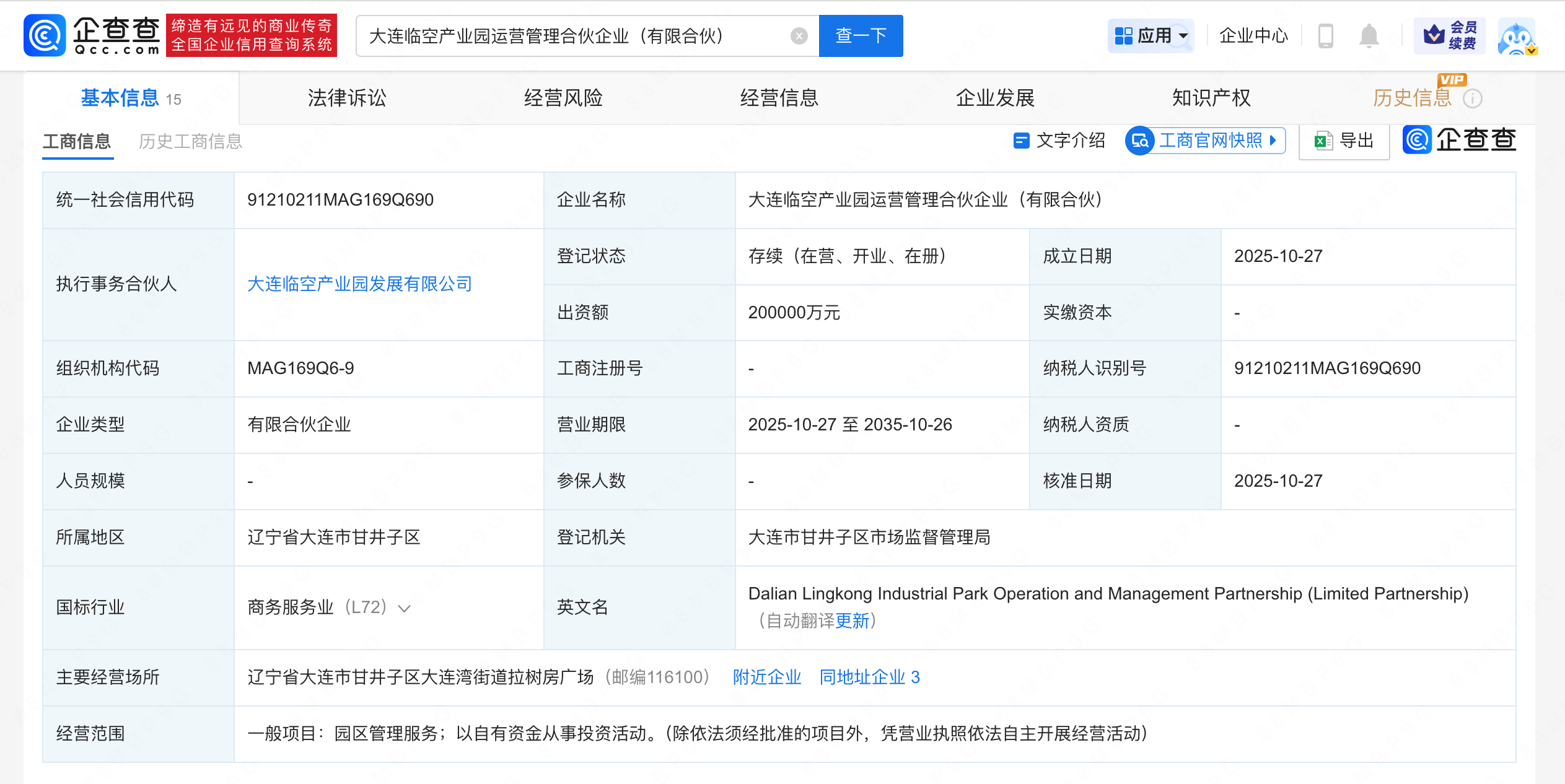Open the 历史工商信息 sub-tab
The width and height of the screenshot is (1565, 784).
click(x=190, y=141)
